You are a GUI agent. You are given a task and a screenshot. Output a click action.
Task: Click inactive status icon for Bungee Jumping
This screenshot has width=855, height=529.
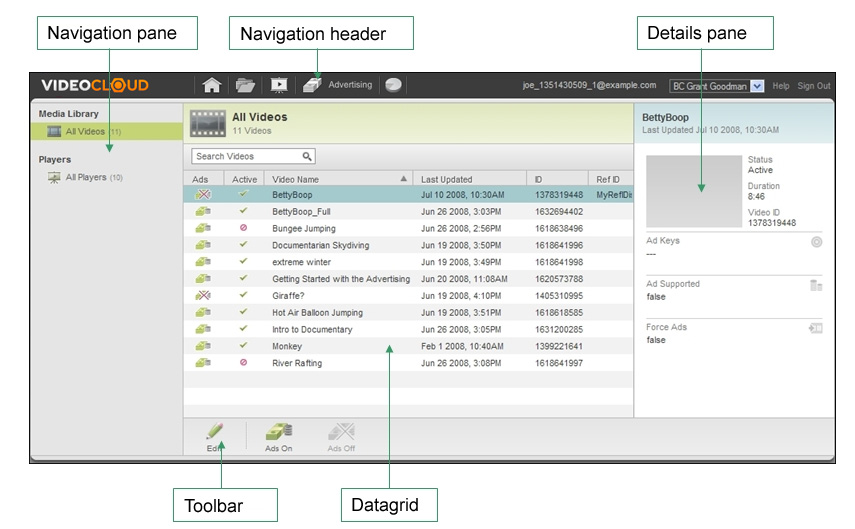coord(244,228)
